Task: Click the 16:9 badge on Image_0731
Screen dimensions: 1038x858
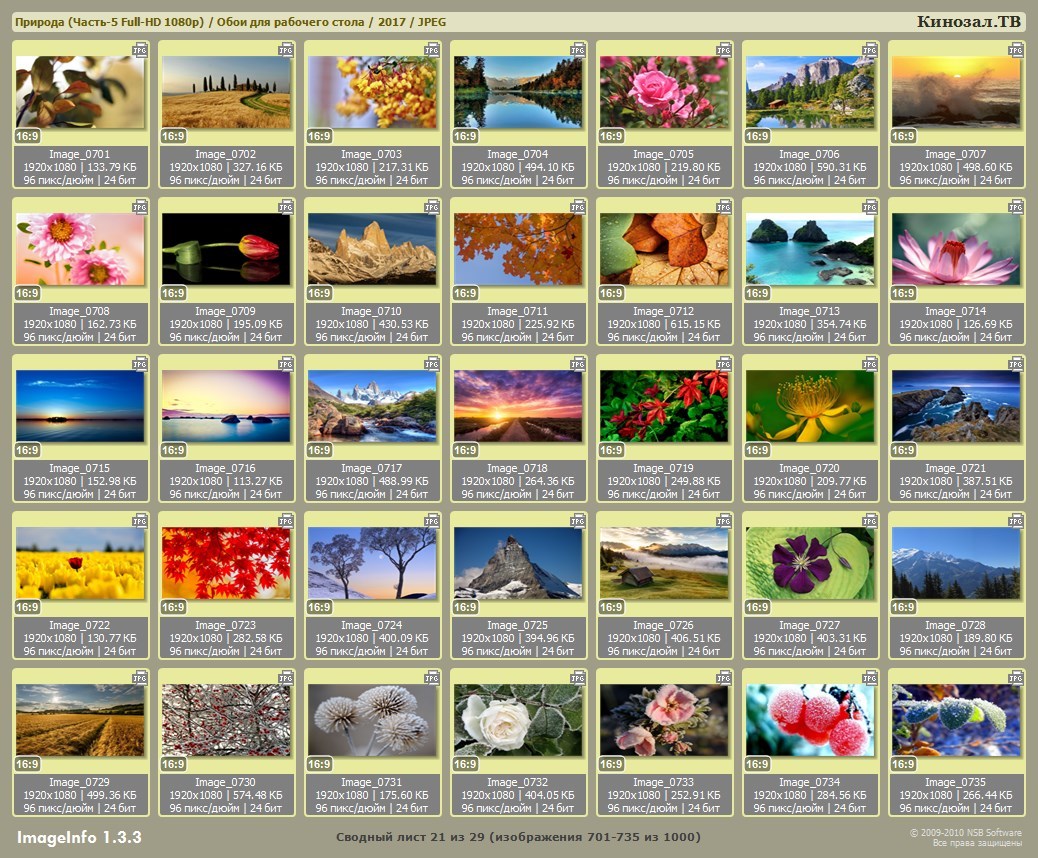Action: tap(319, 764)
